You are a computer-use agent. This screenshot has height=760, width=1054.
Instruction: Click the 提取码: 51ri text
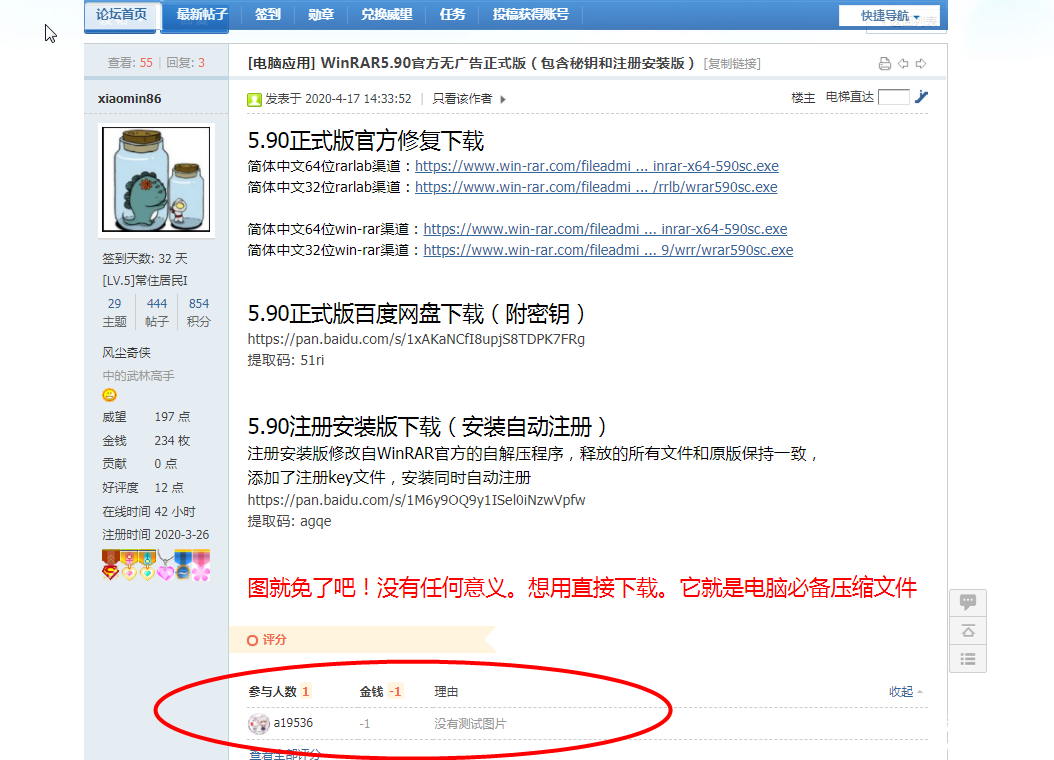[286, 360]
